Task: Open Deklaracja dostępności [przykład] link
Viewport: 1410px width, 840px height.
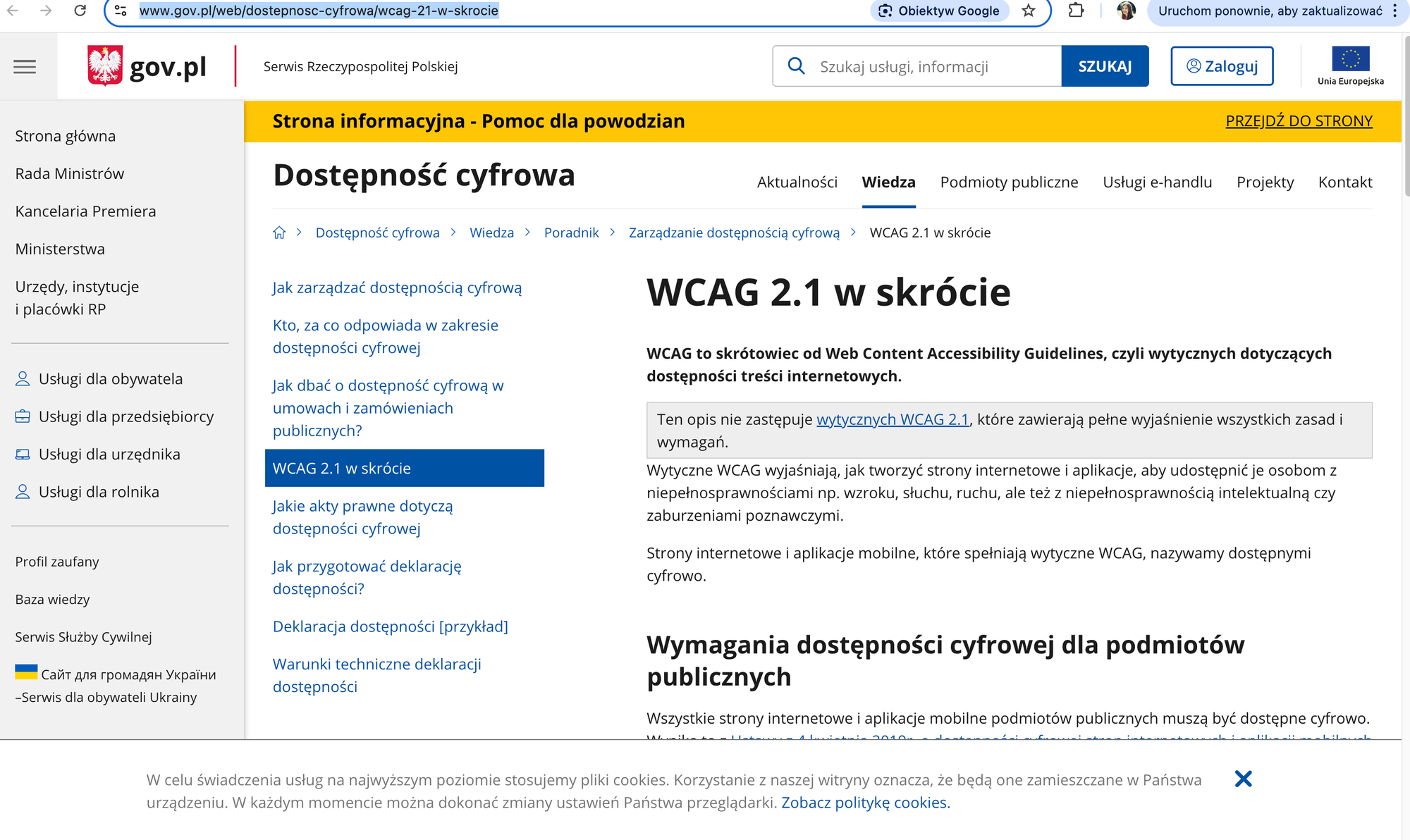Action: tap(390, 626)
